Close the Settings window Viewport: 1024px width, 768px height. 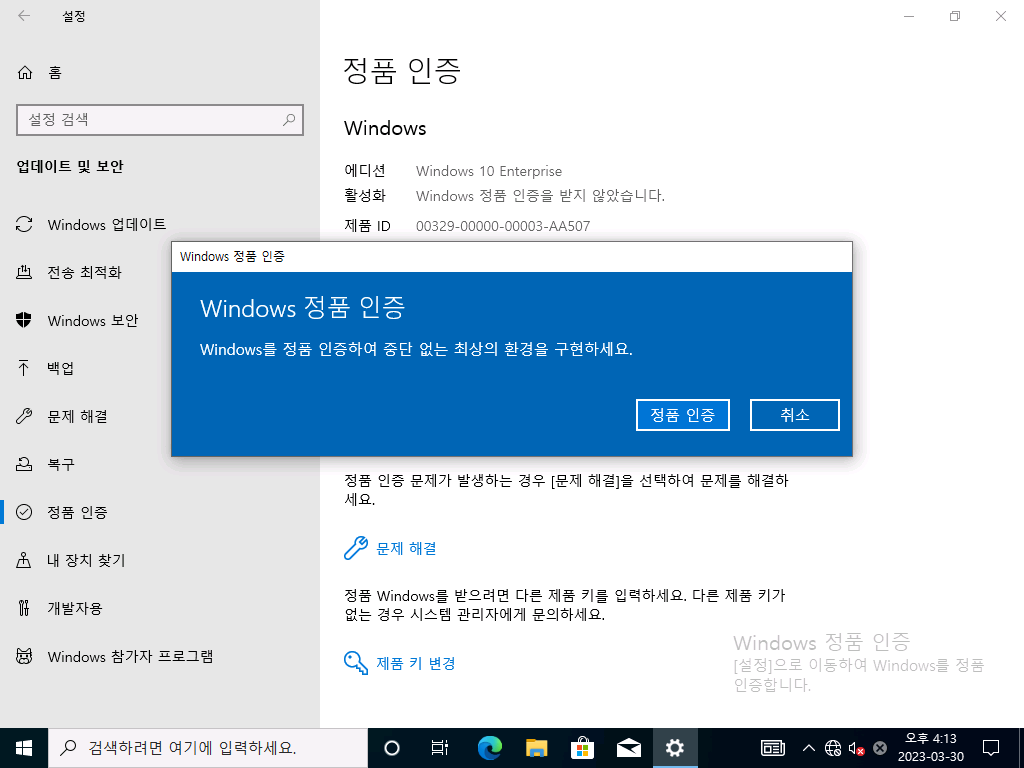1000,16
